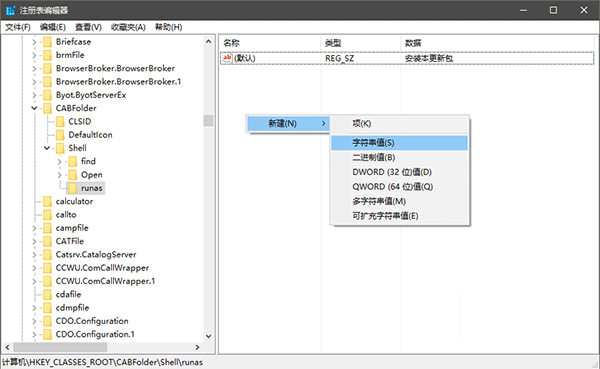Click the Registry Editor app icon in title bar
Image resolution: width=600 pixels, height=369 pixels.
10,10
